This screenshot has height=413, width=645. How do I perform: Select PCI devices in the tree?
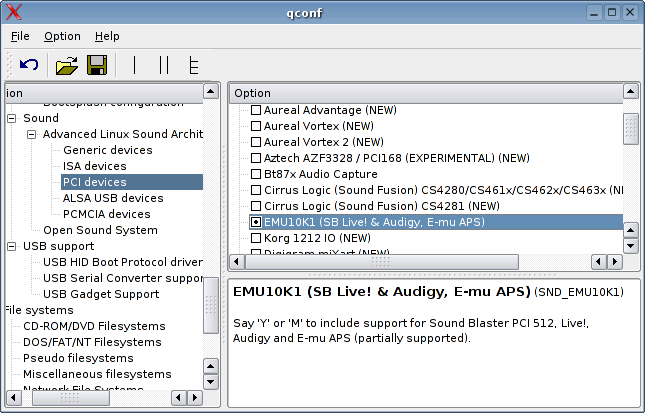pos(132,182)
